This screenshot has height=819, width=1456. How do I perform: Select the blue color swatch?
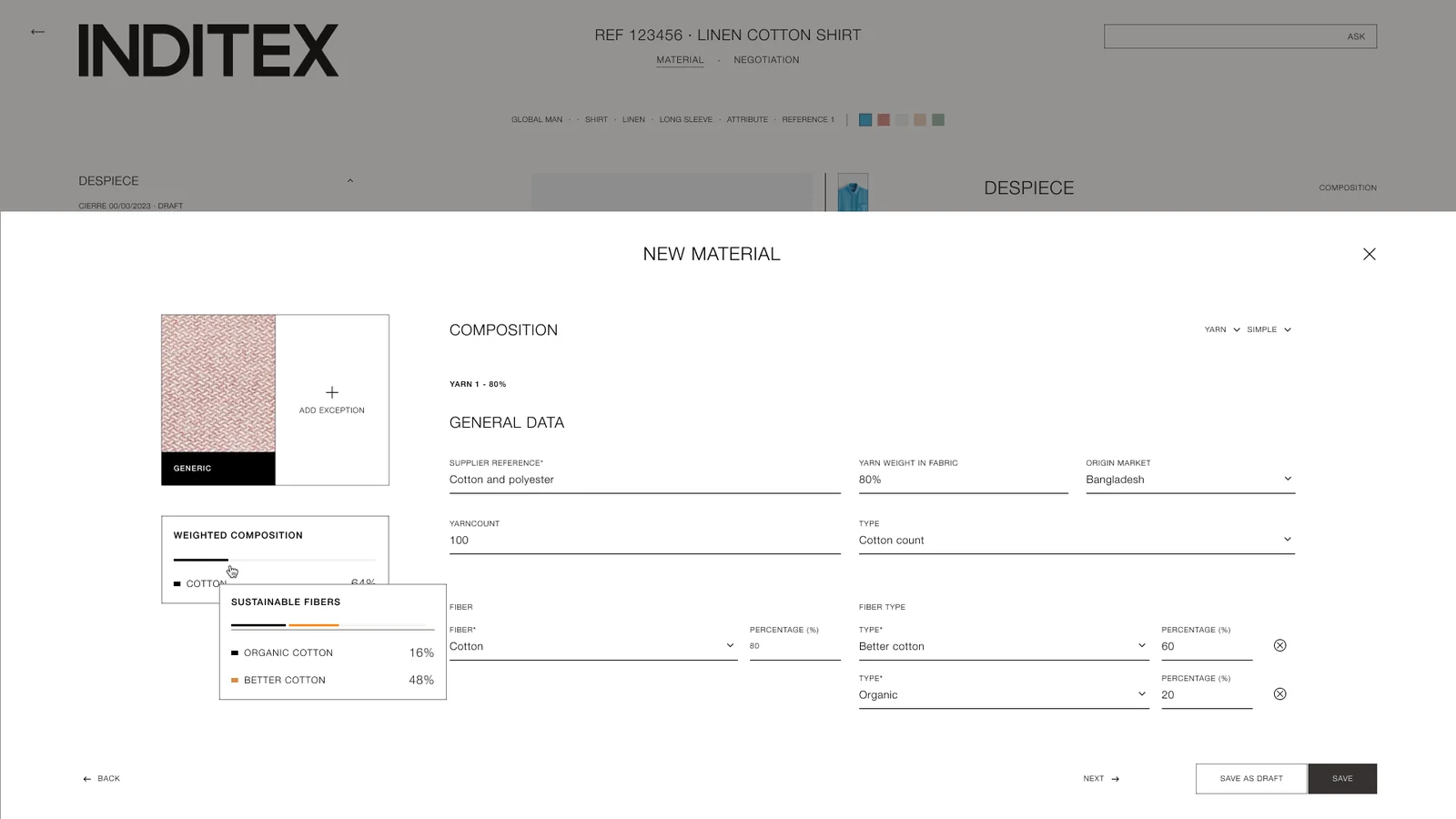865,119
